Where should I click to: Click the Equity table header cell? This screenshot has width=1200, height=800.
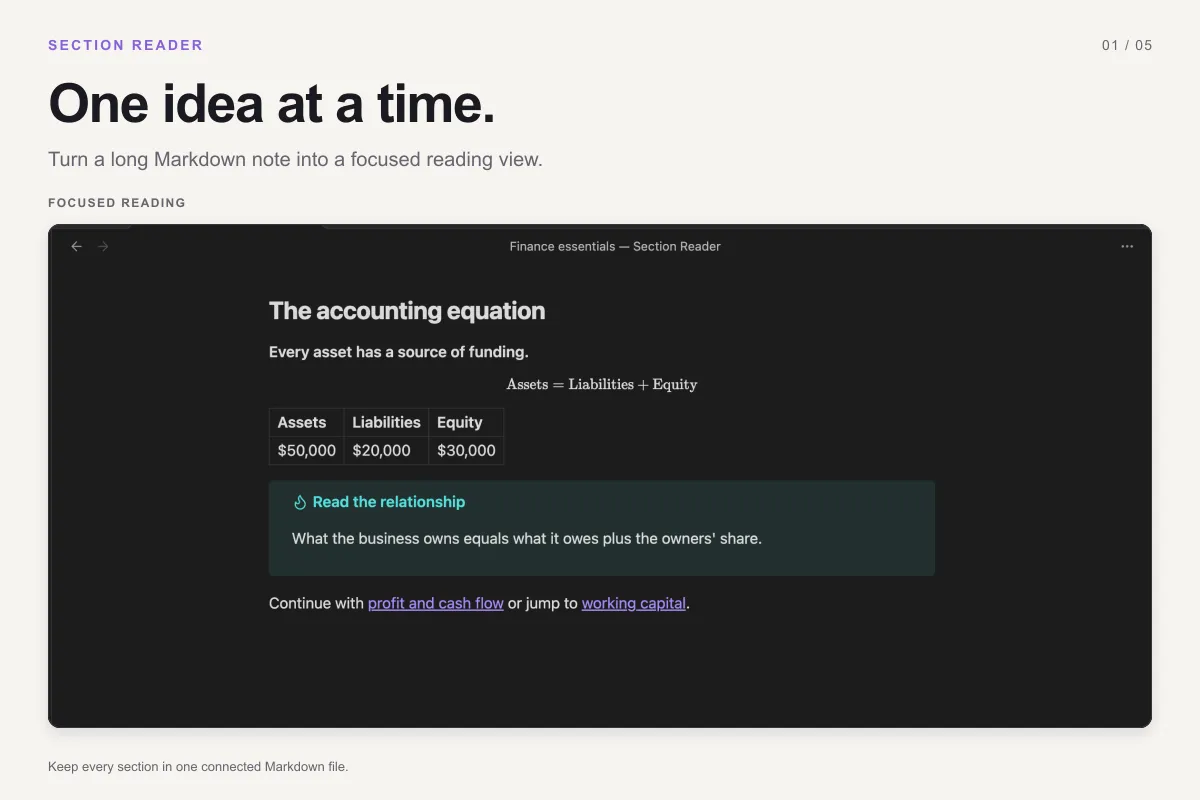(x=466, y=422)
